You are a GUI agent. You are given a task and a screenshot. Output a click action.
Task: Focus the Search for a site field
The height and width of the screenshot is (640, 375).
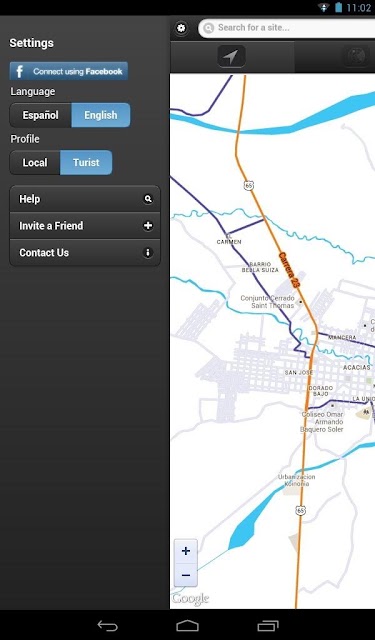(286, 28)
